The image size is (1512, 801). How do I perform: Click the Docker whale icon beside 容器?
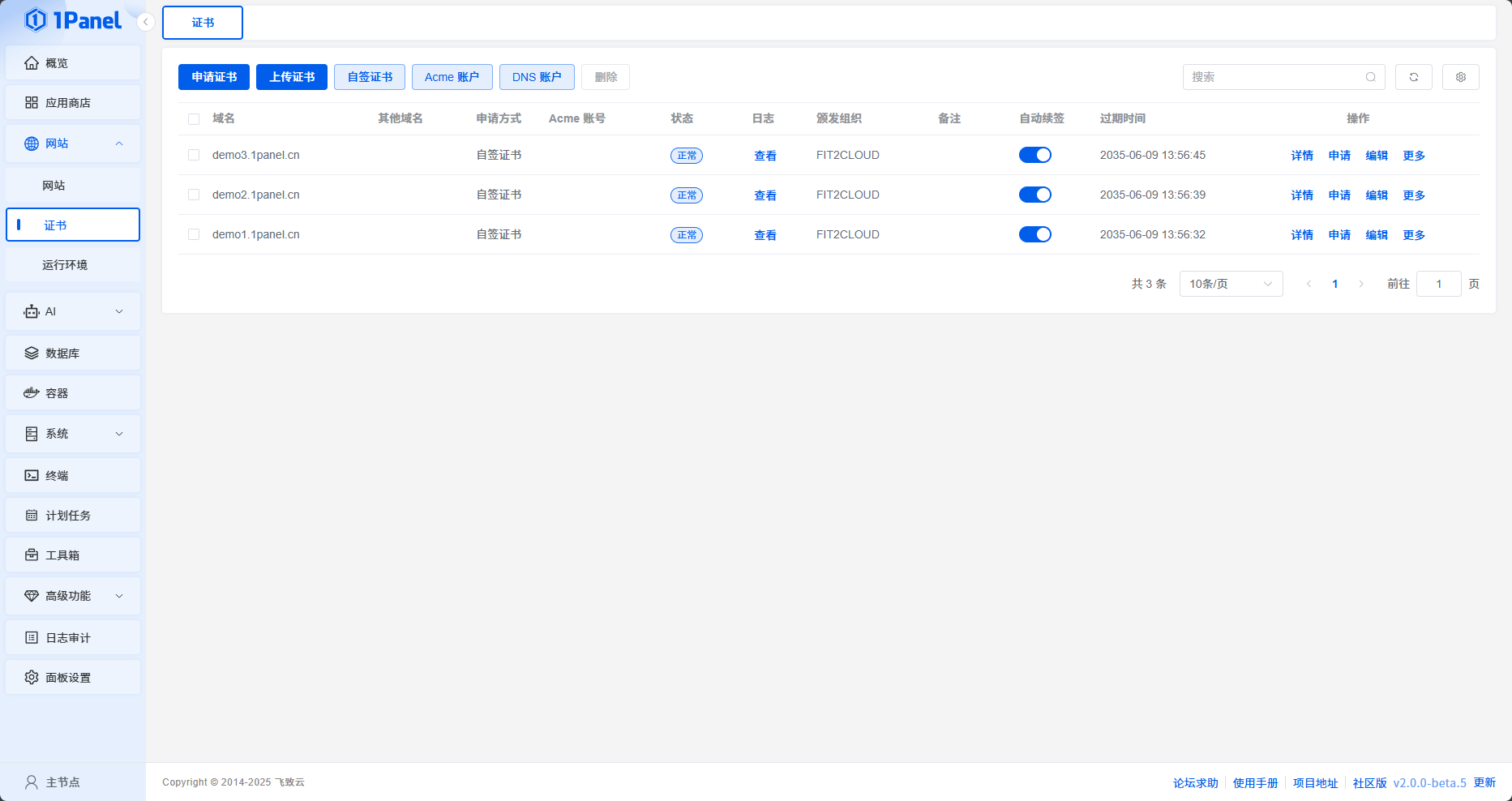click(32, 393)
